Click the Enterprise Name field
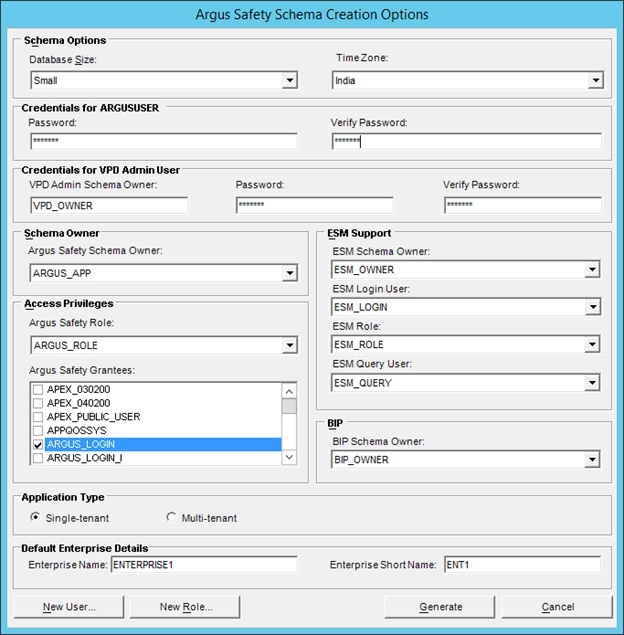Image resolution: width=624 pixels, height=635 pixels. coord(204,565)
